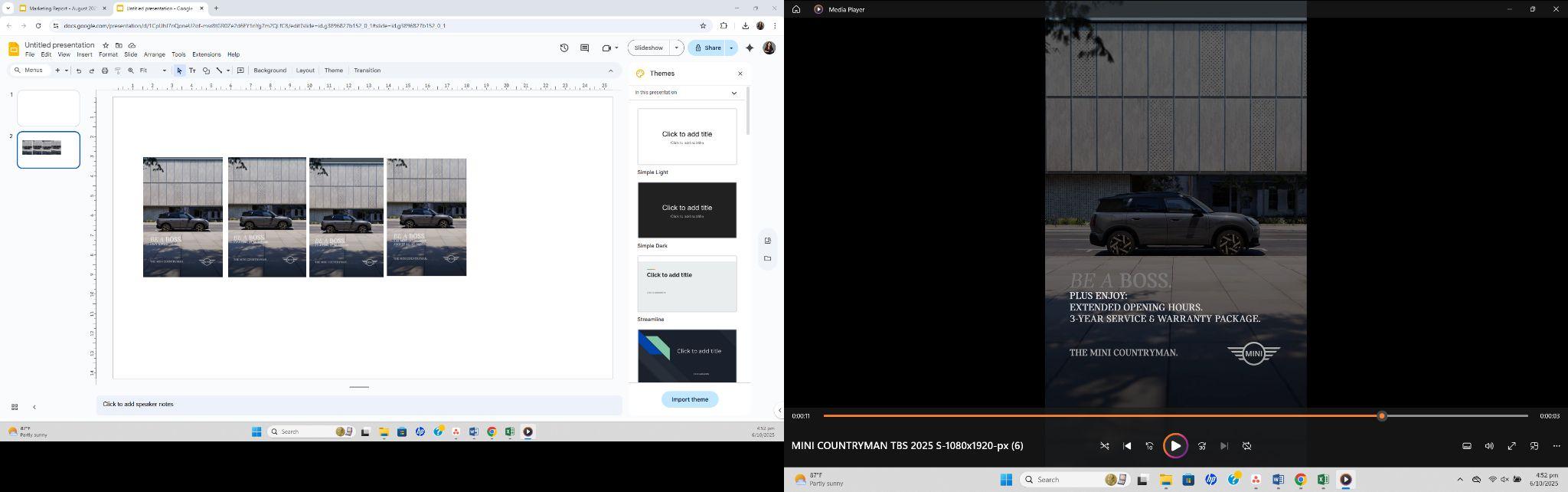This screenshot has width=1568, height=492.
Task: Hide the menus with collapse chevron
Action: 610,71
